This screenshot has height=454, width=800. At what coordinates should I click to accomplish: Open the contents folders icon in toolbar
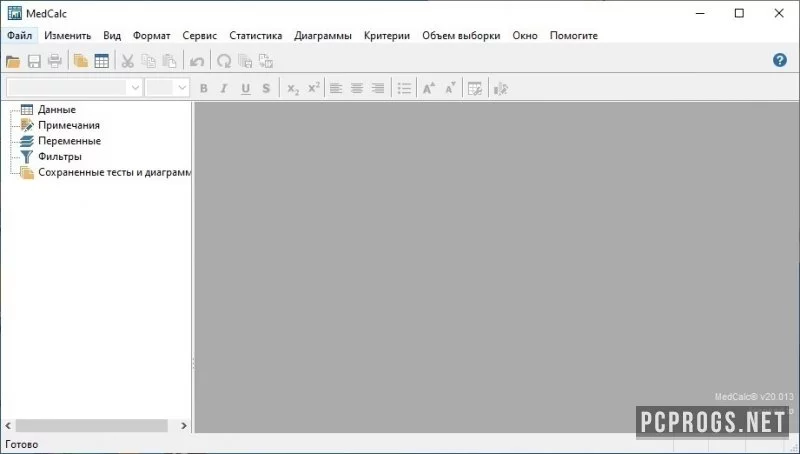(x=81, y=62)
